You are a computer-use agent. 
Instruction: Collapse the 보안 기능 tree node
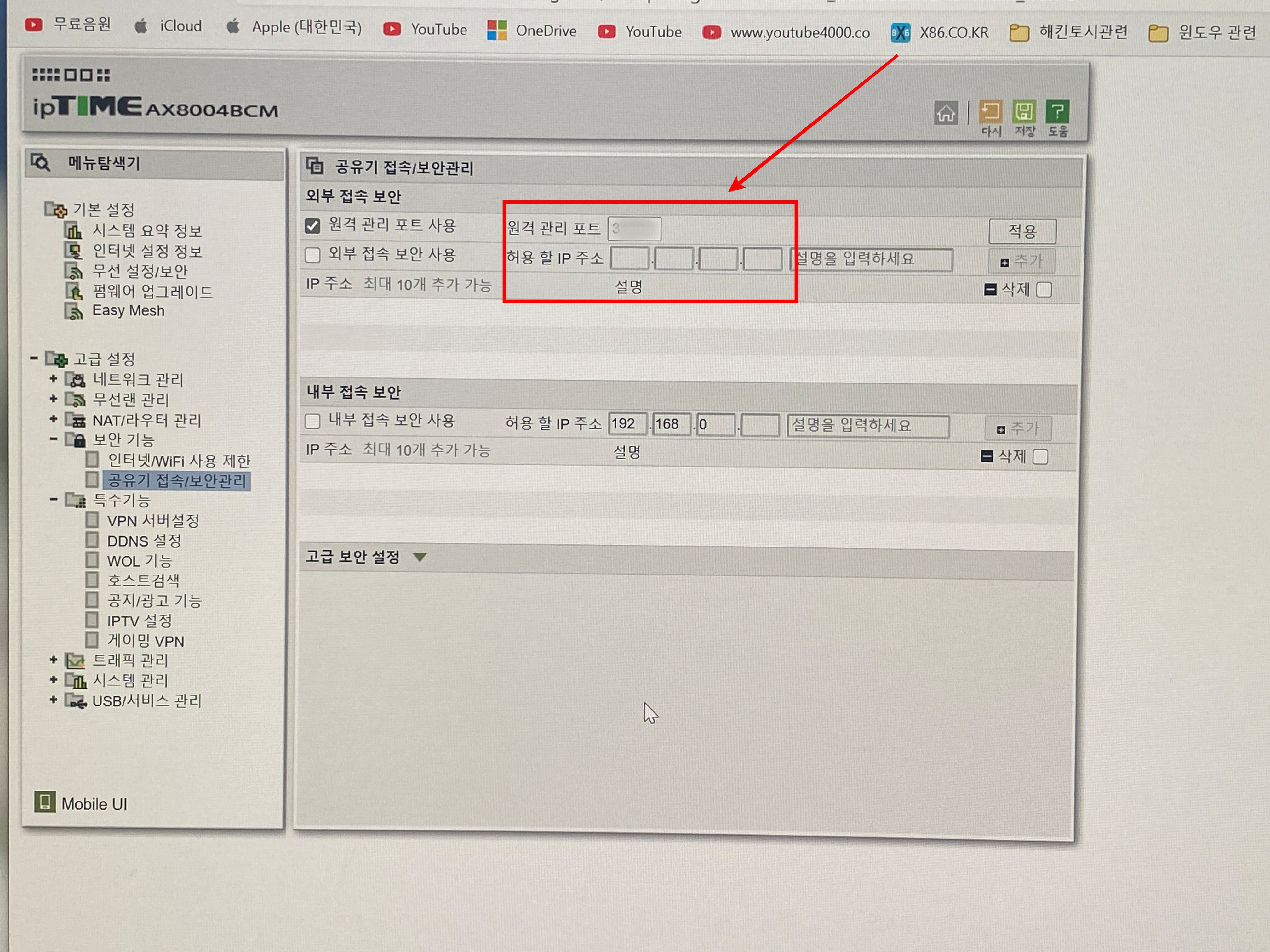pos(54,439)
